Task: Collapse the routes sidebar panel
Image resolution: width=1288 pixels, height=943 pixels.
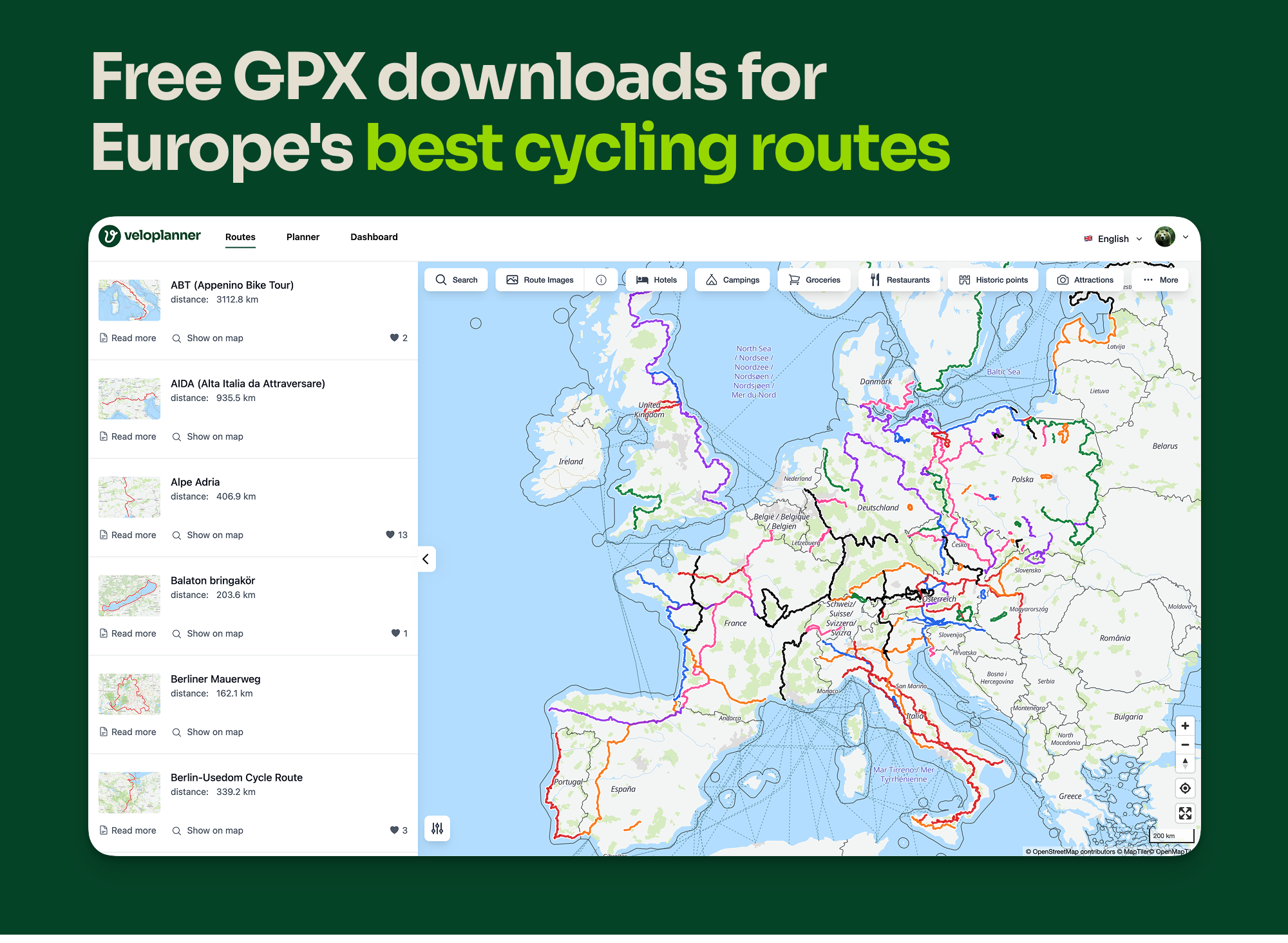Action: [x=426, y=559]
